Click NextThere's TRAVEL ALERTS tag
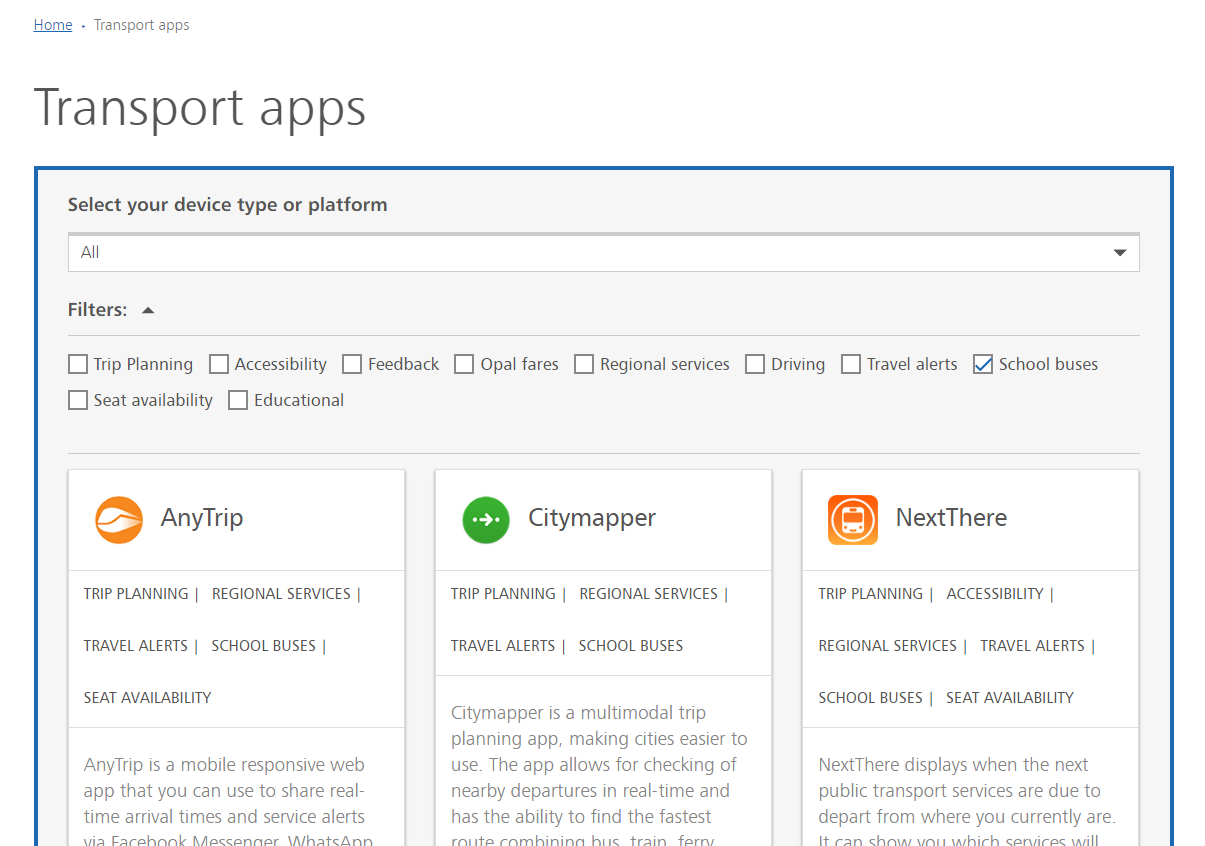1205x846 pixels. point(1032,646)
